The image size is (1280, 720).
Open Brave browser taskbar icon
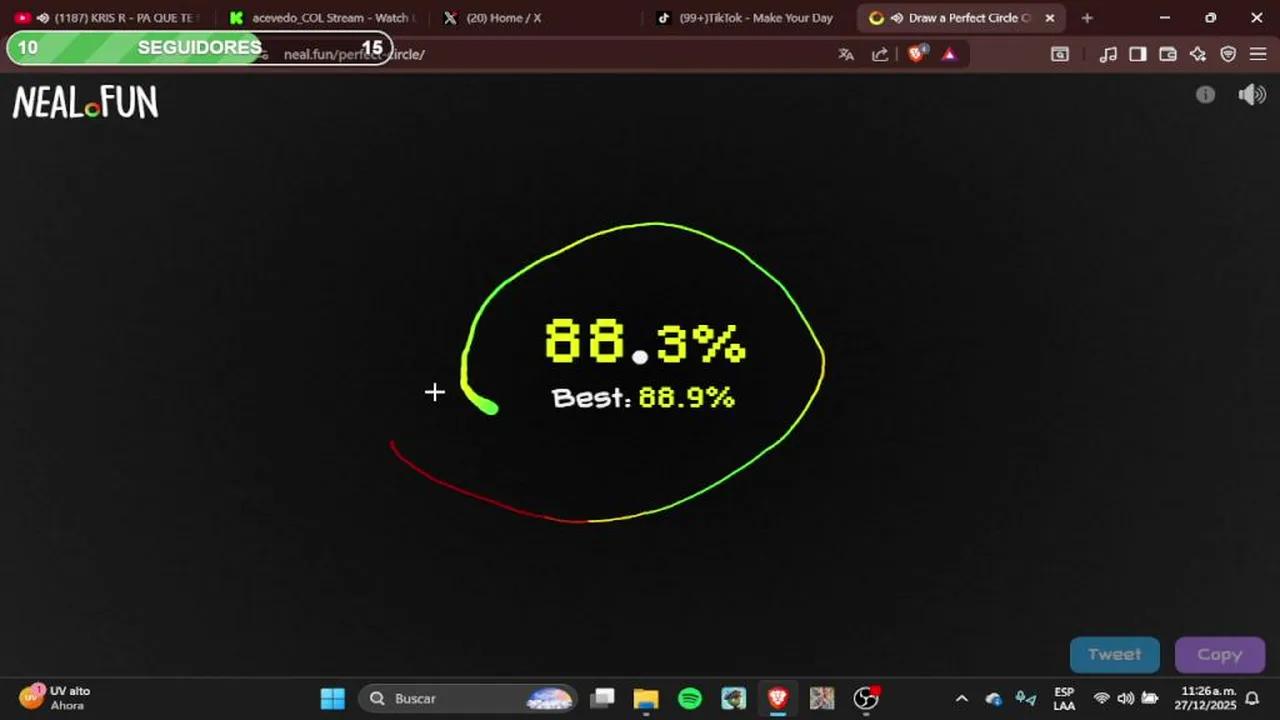tap(778, 698)
